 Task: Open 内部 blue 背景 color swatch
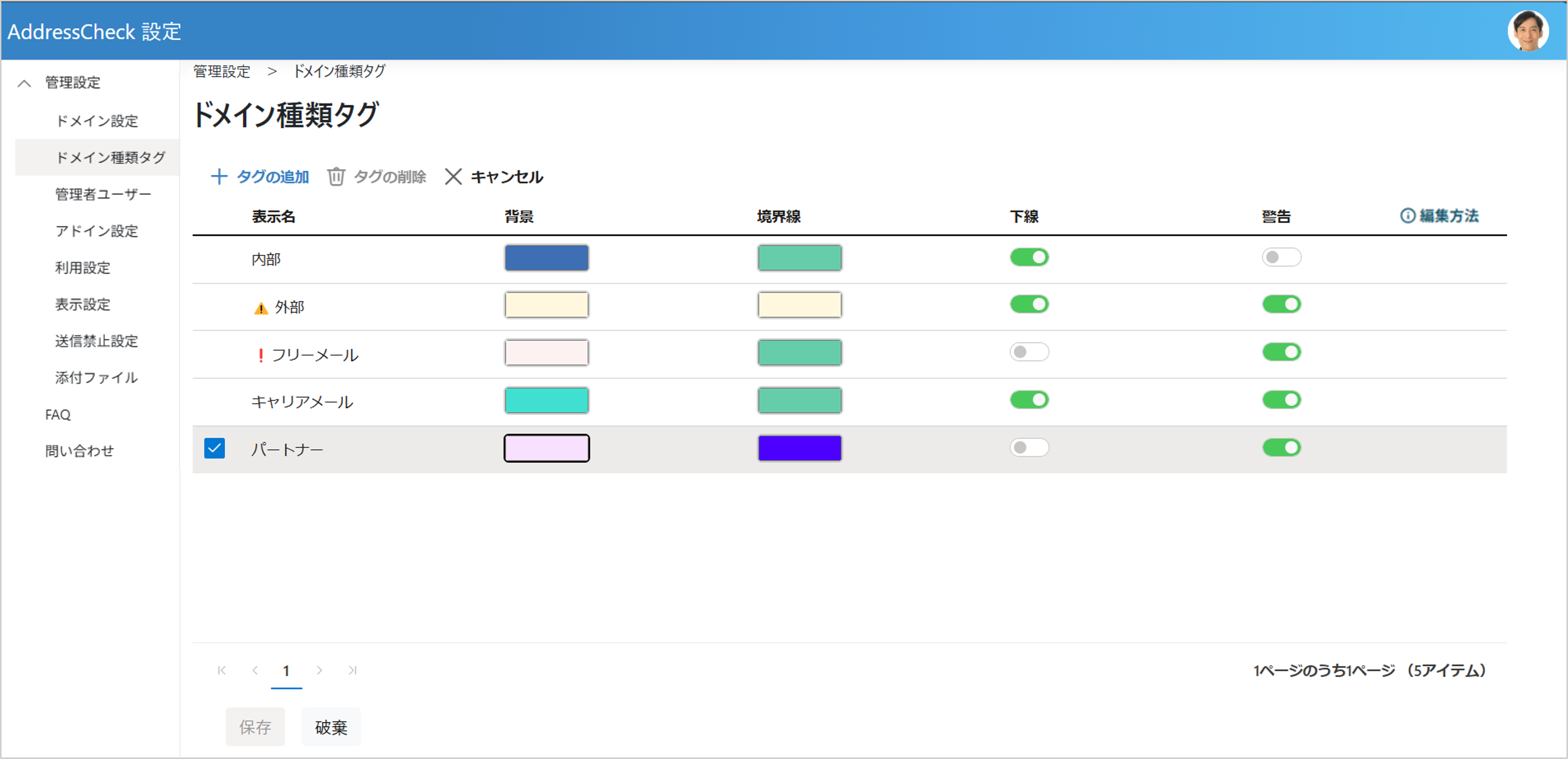click(x=546, y=258)
